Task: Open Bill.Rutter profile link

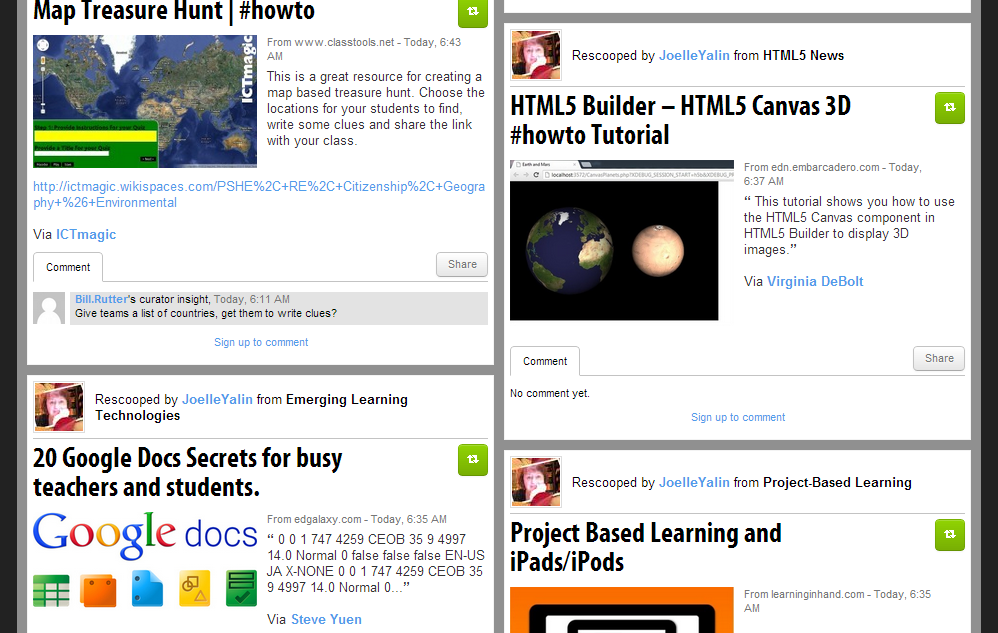Action: point(101,299)
